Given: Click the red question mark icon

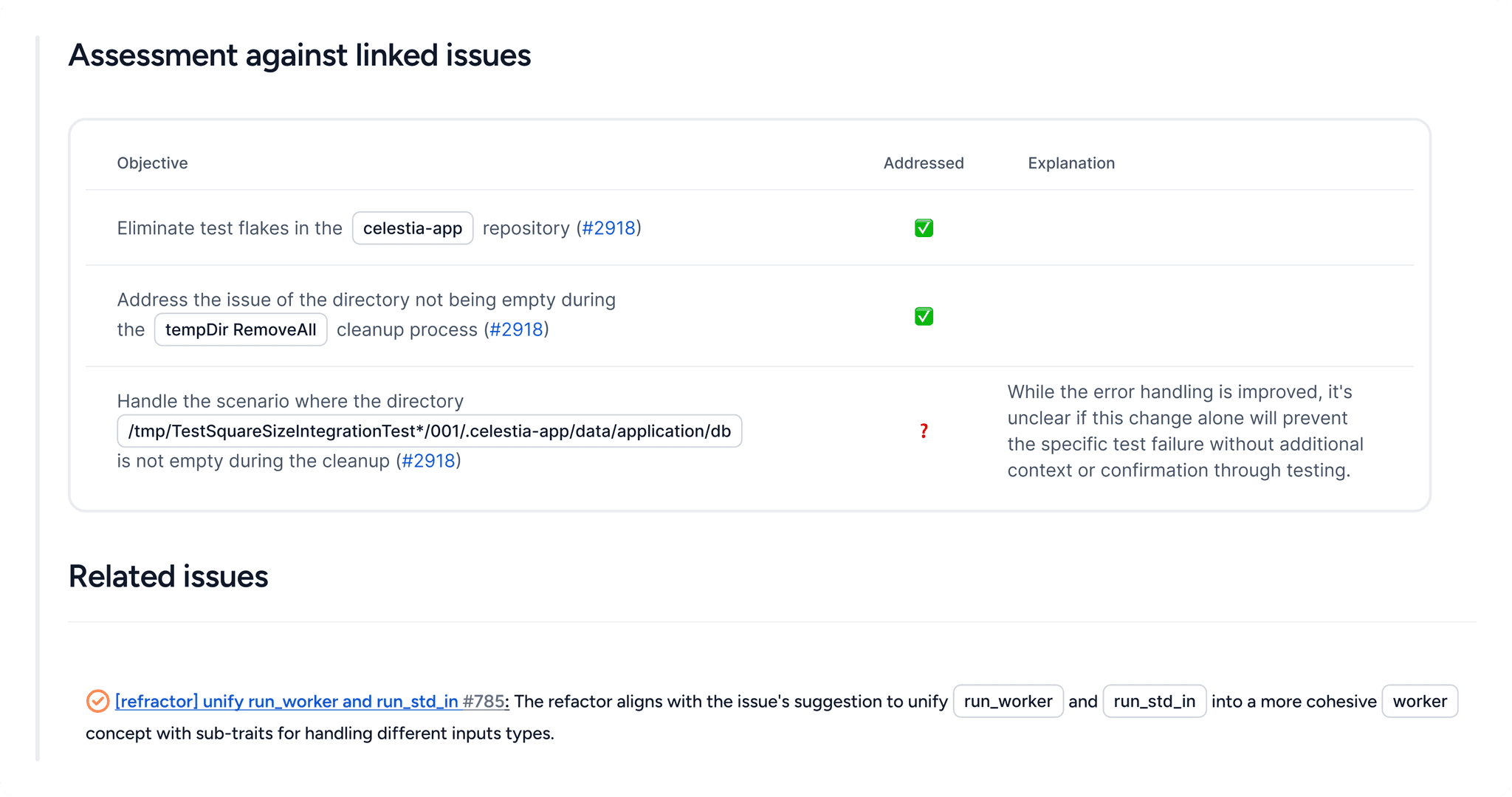Looking at the screenshot, I should pyautogui.click(x=924, y=431).
